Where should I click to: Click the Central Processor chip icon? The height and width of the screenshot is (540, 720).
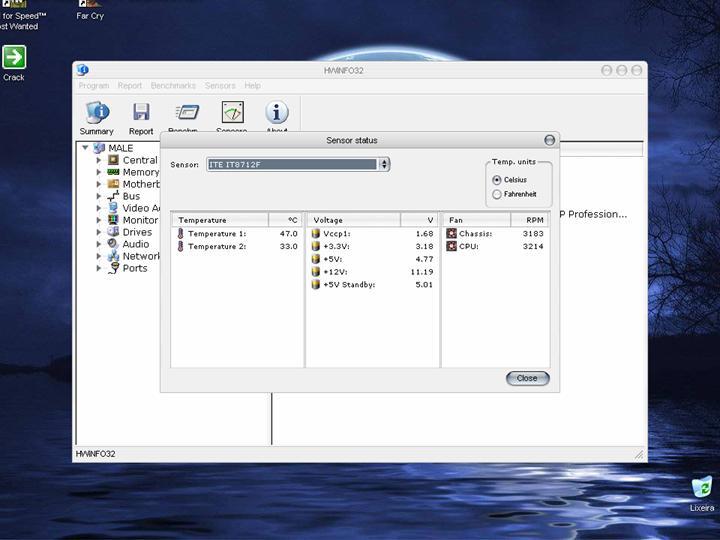click(x=113, y=160)
